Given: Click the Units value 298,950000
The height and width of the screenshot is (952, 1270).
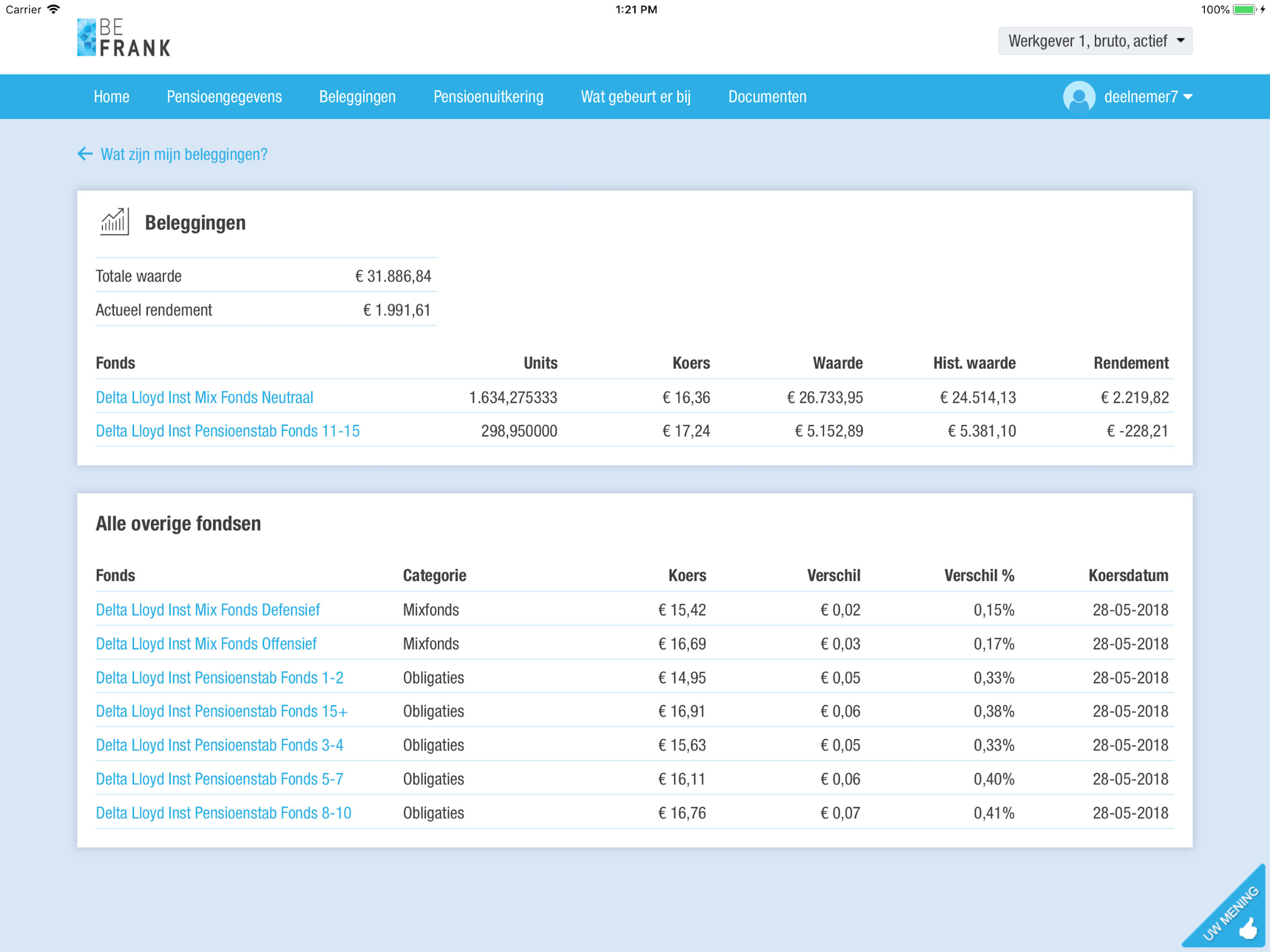Looking at the screenshot, I should tap(519, 431).
